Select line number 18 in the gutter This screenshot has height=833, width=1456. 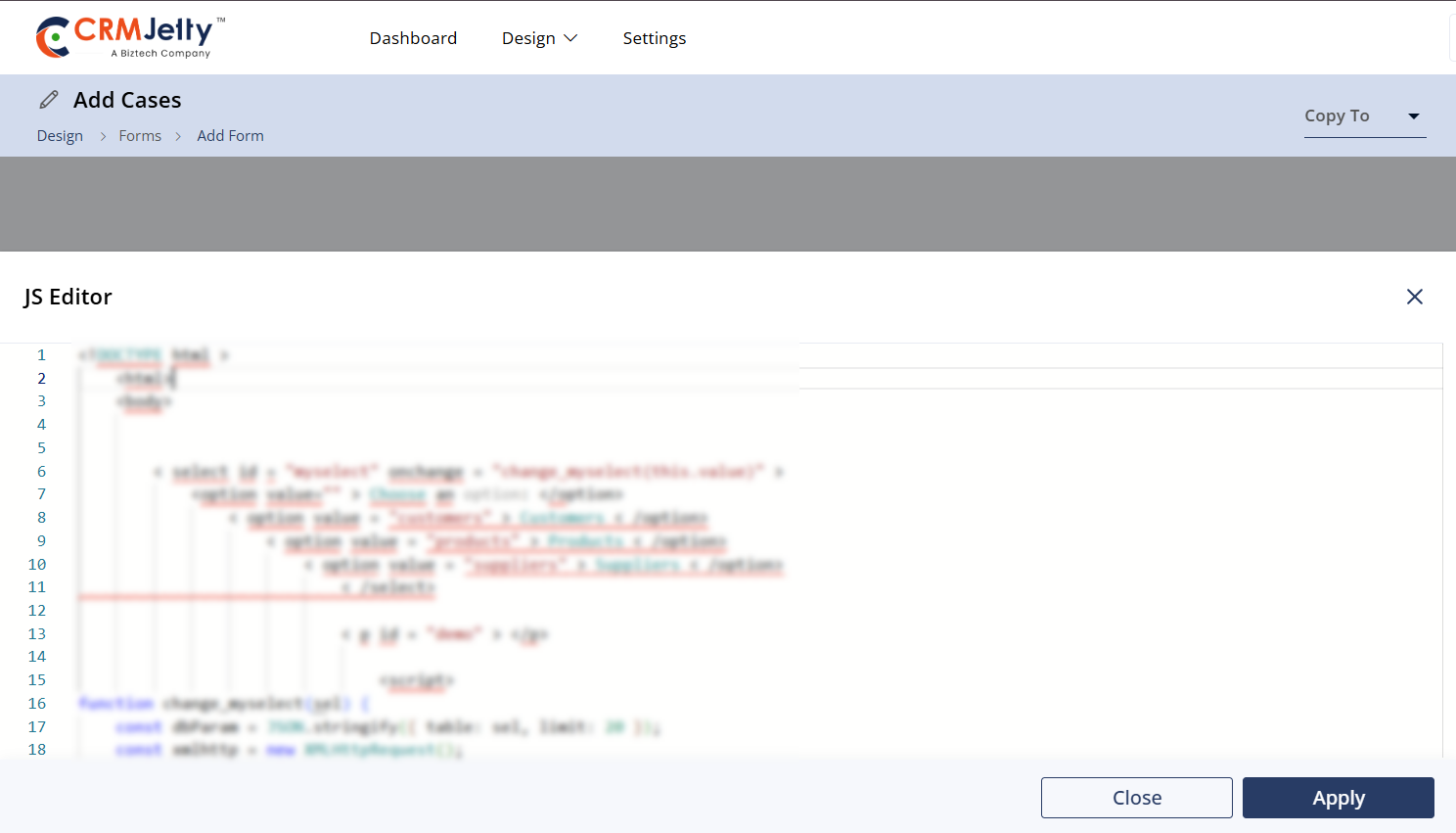[x=37, y=750]
